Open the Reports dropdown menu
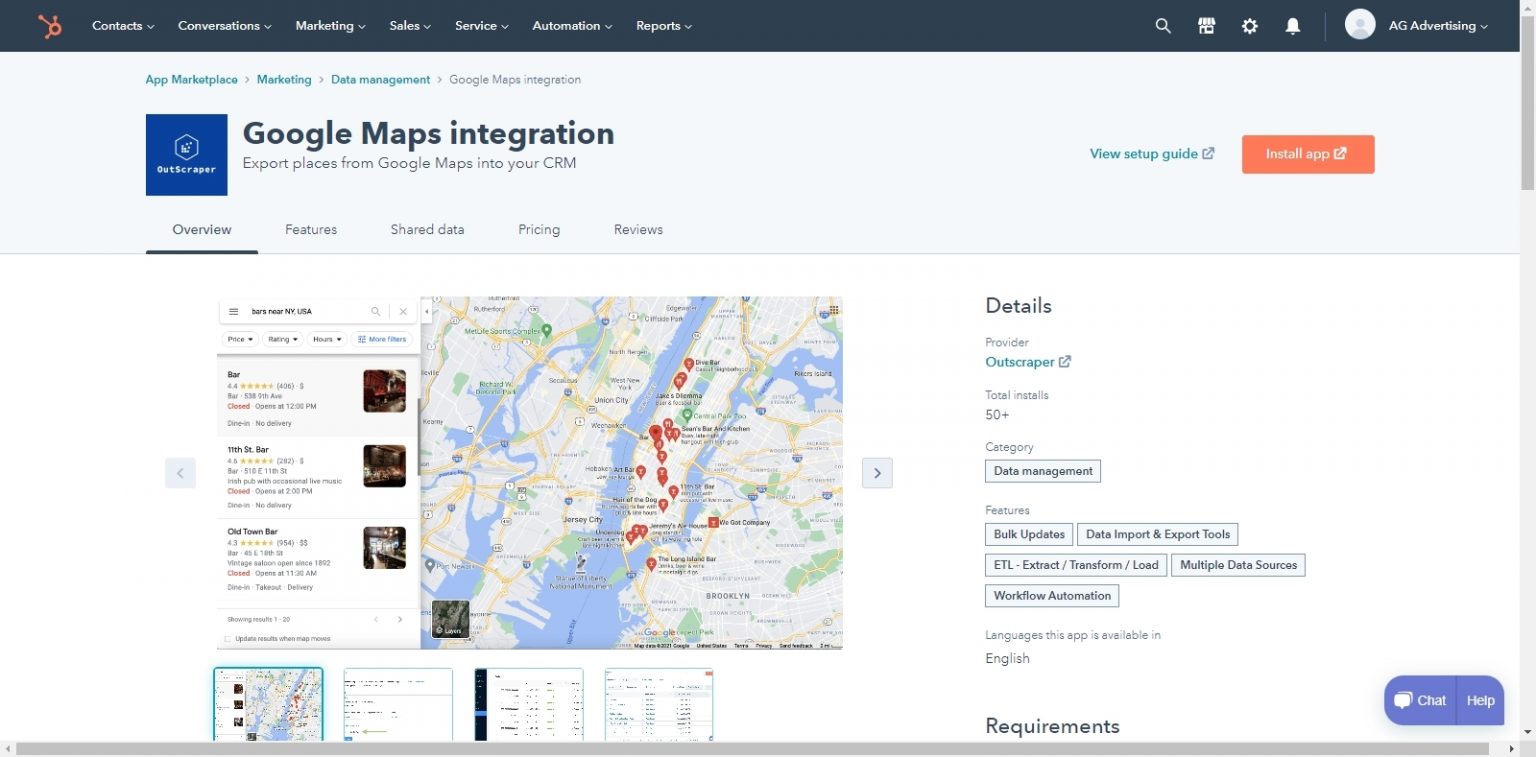Image resolution: width=1536 pixels, height=757 pixels. 663,26
